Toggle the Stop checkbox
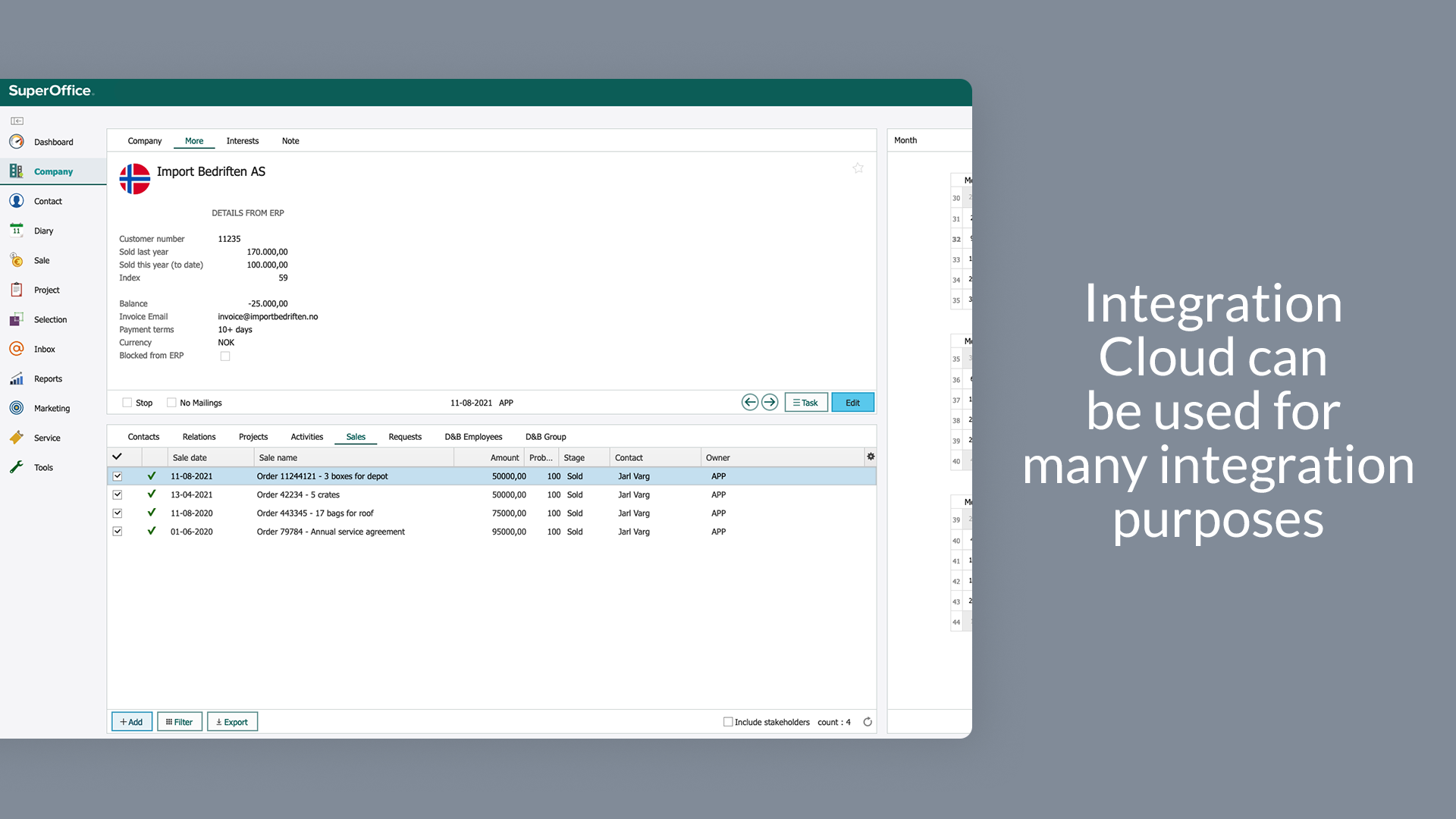 click(126, 402)
